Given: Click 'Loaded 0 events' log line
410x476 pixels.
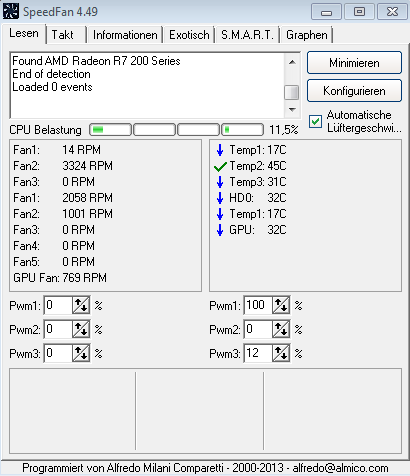Looking at the screenshot, I should pos(52,87).
